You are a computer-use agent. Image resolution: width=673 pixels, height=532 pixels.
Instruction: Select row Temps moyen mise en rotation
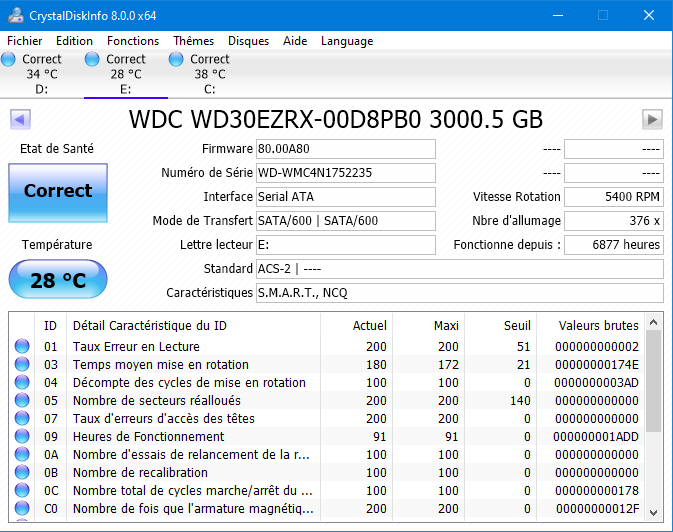[x=327, y=364]
